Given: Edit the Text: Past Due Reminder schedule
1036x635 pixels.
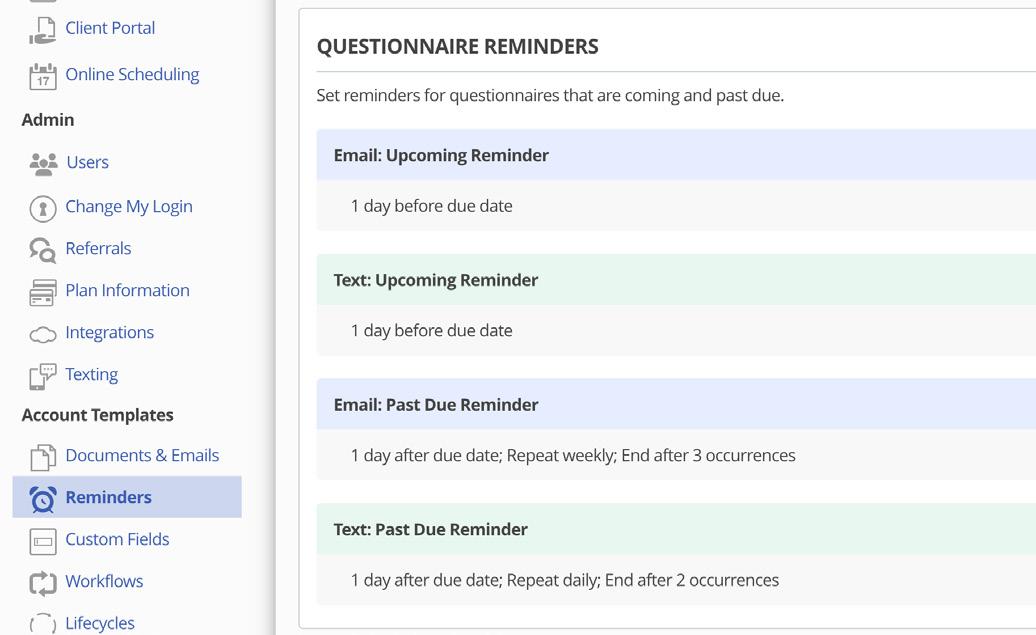Looking at the screenshot, I should click(564, 580).
